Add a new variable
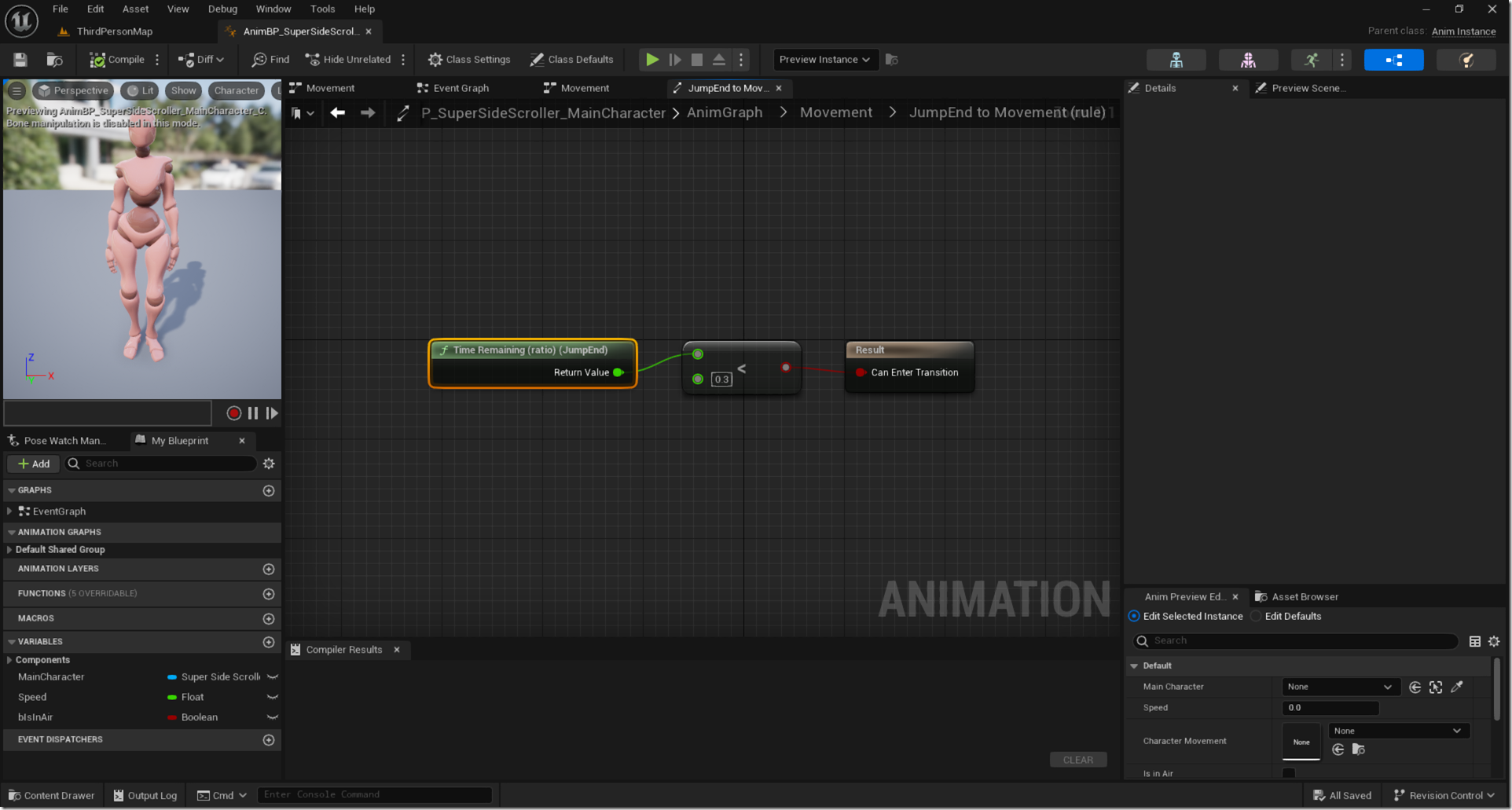This screenshot has height=810, width=1512. (x=269, y=642)
